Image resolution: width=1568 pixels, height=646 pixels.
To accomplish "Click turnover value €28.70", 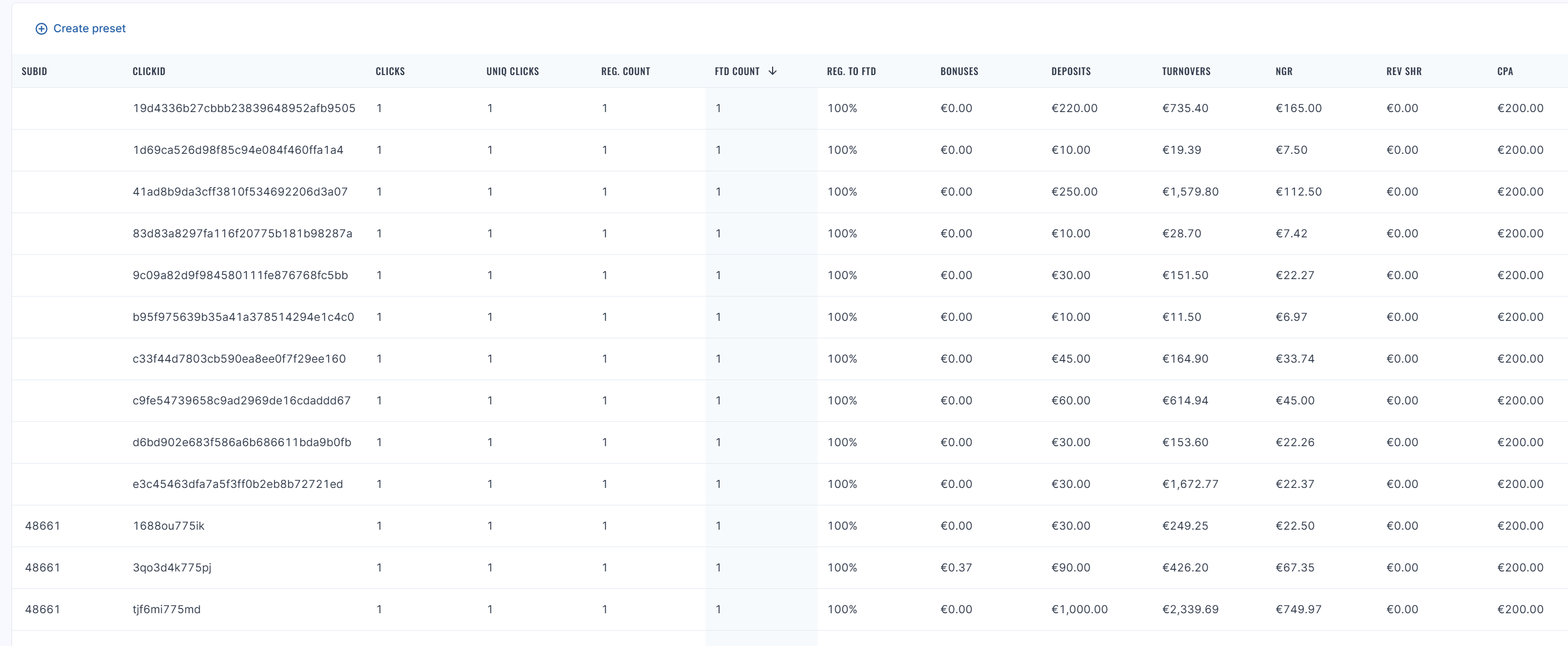I will 1181,234.
